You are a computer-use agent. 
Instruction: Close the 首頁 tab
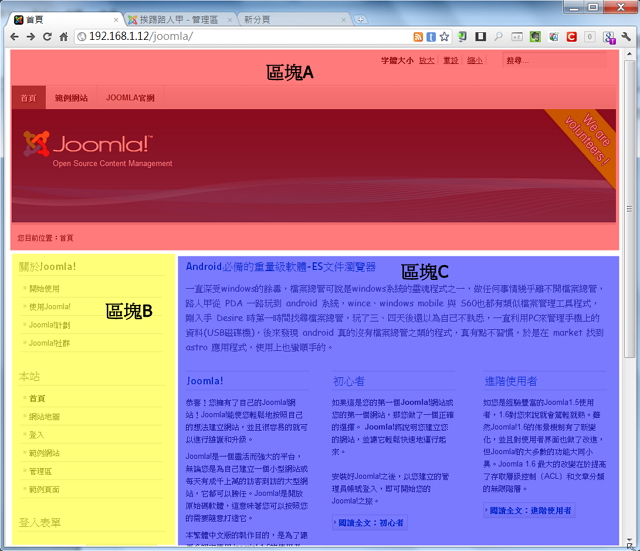[x=116, y=20]
